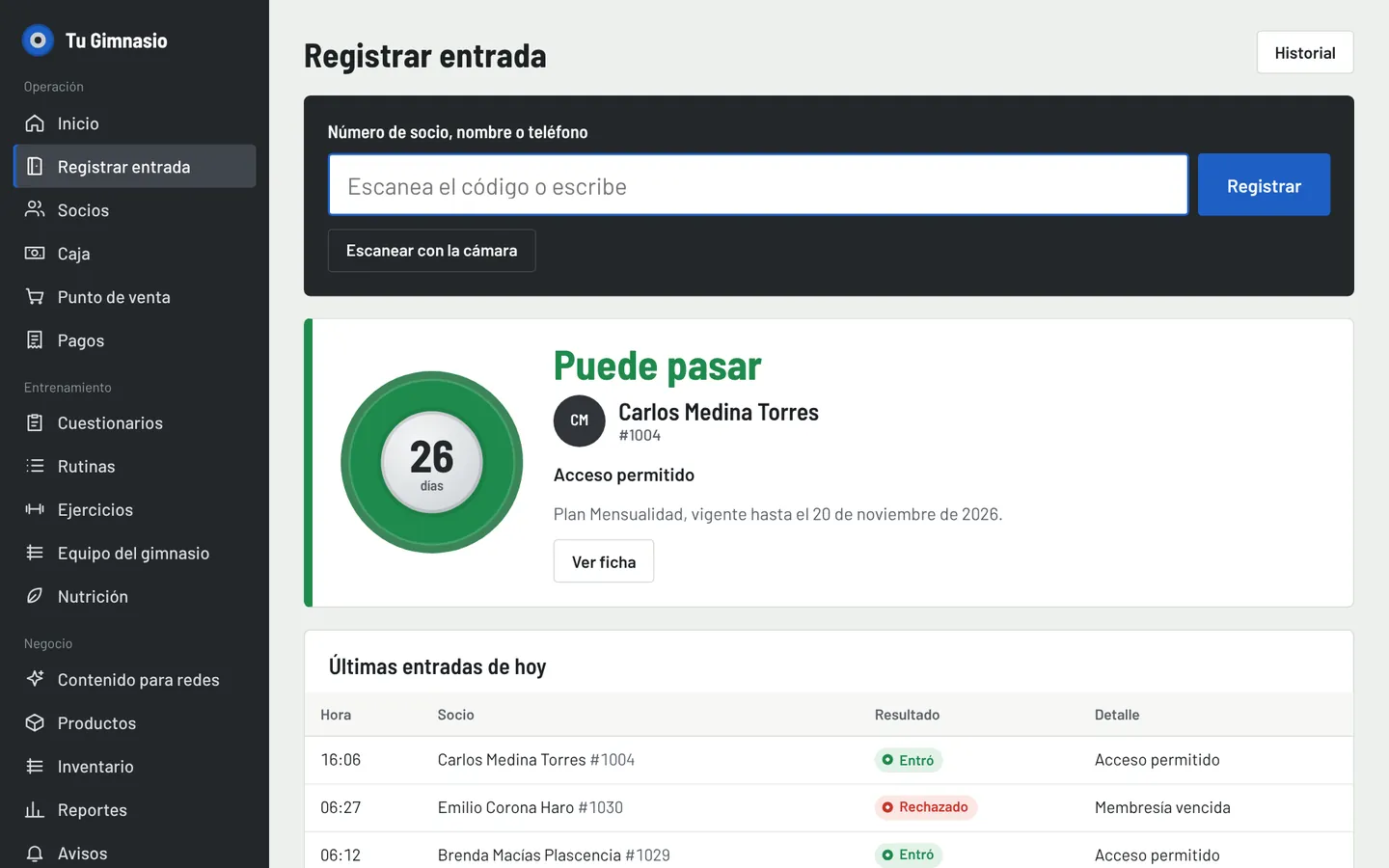This screenshot has height=868, width=1389.
Task: Click the Punto de venta cart icon
Action: 35,296
